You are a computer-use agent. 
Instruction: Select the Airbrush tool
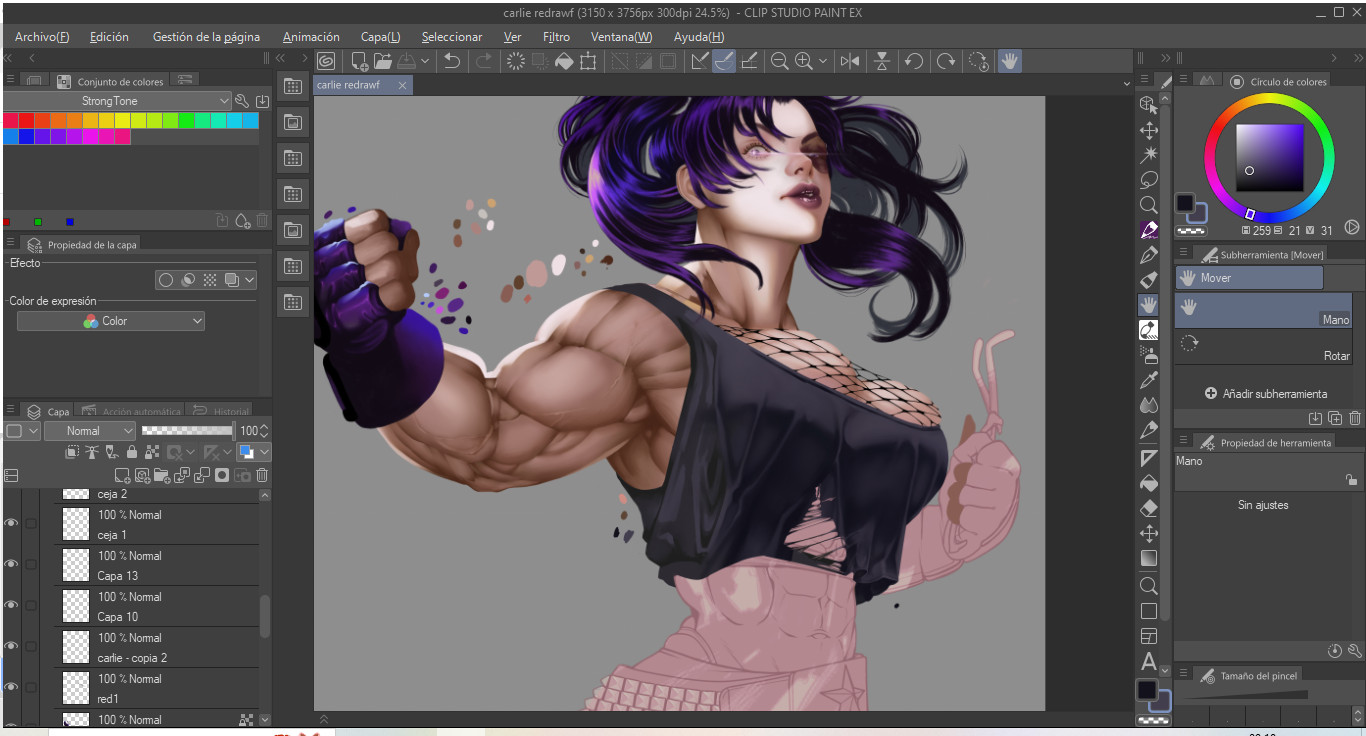pos(1149,355)
